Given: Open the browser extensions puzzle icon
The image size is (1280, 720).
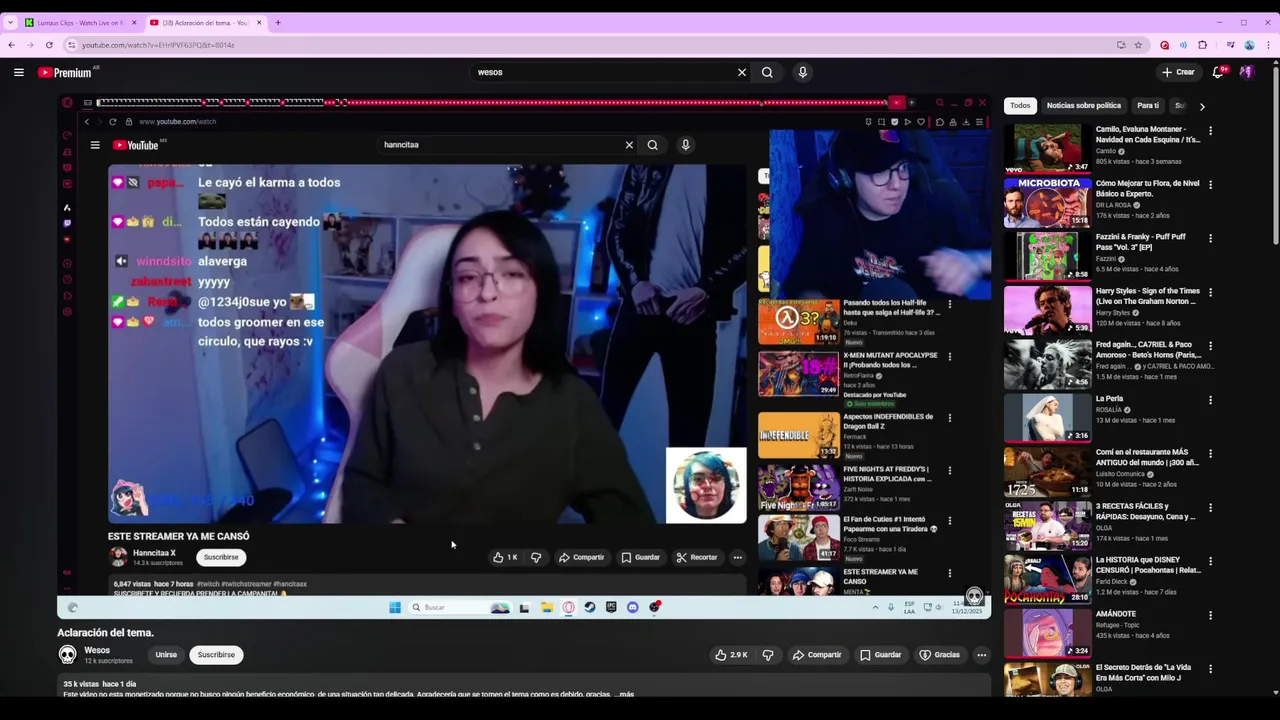Looking at the screenshot, I should pyautogui.click(x=1202, y=45).
